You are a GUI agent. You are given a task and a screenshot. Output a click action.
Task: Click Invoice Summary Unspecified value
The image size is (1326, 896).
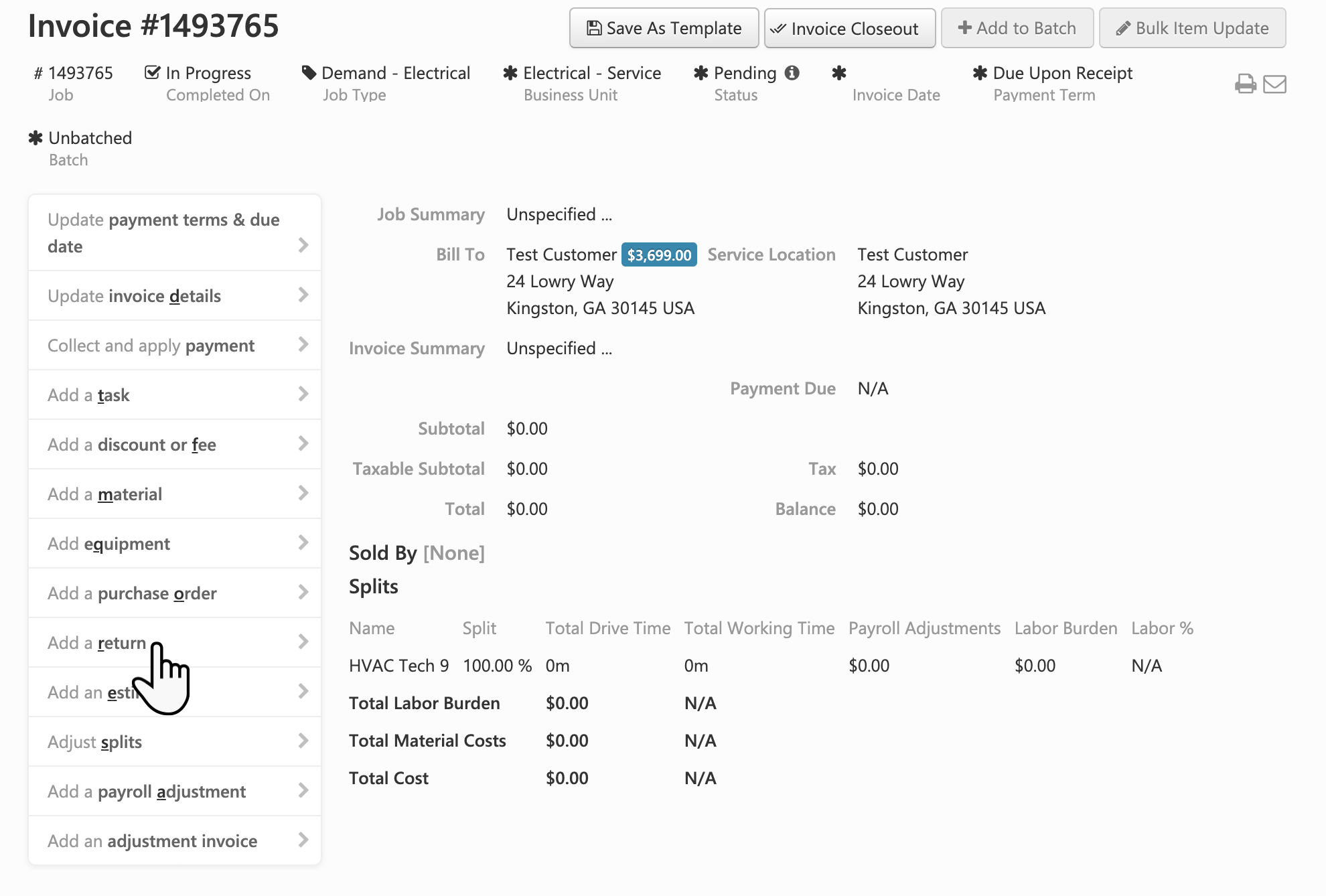coord(559,348)
